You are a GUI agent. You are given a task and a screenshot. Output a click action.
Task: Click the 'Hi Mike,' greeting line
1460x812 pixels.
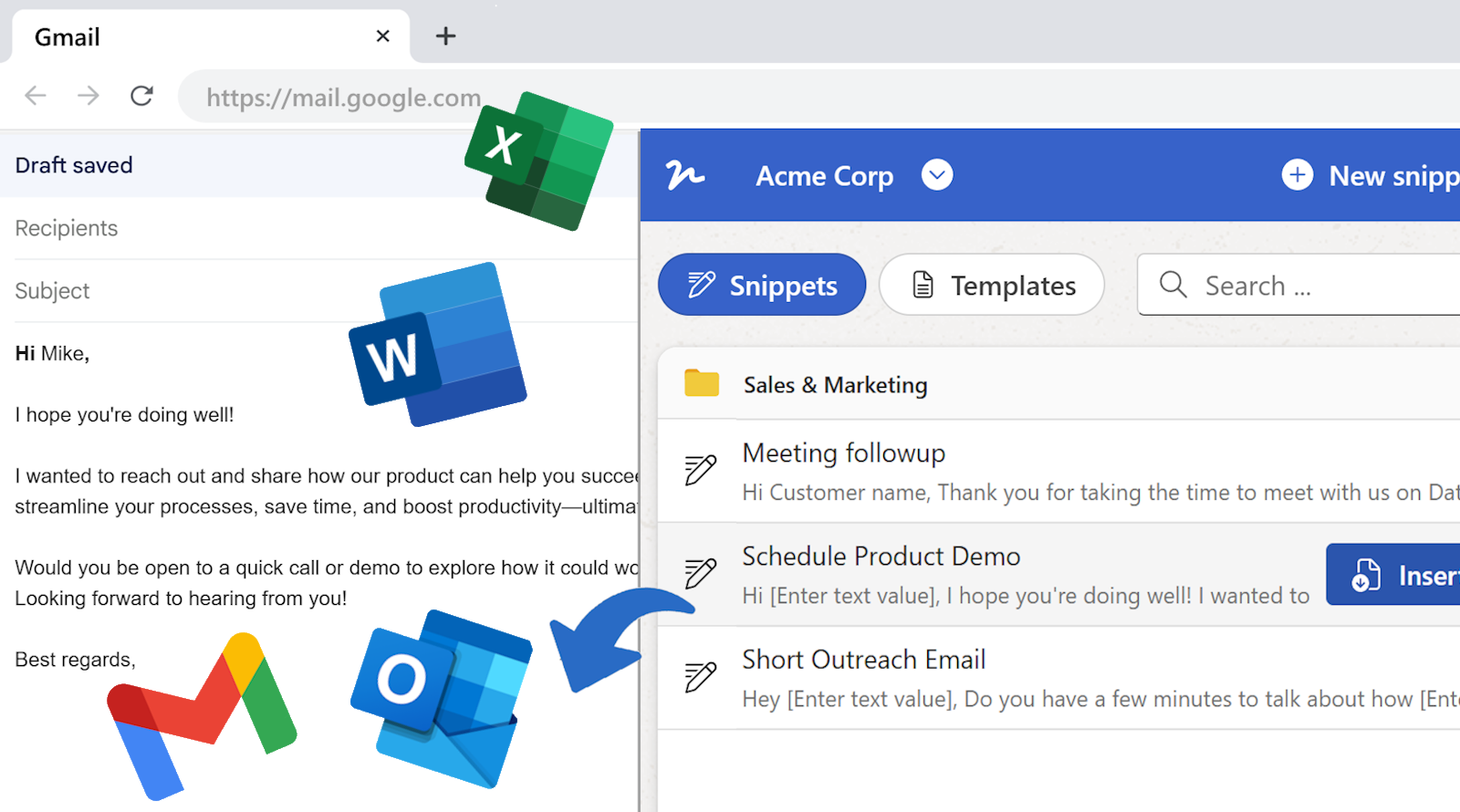(52, 354)
